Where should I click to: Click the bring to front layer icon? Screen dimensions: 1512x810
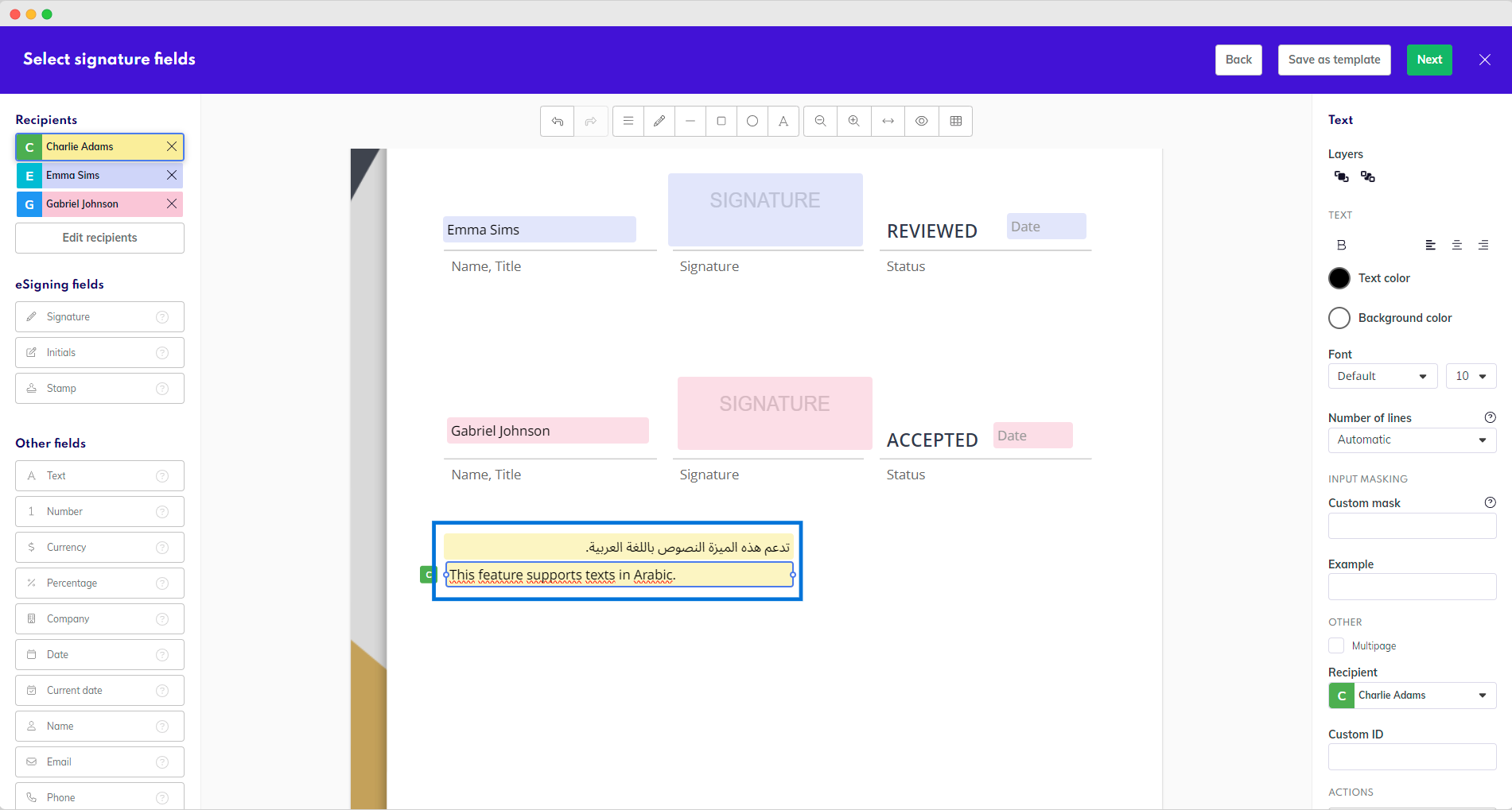[1341, 176]
